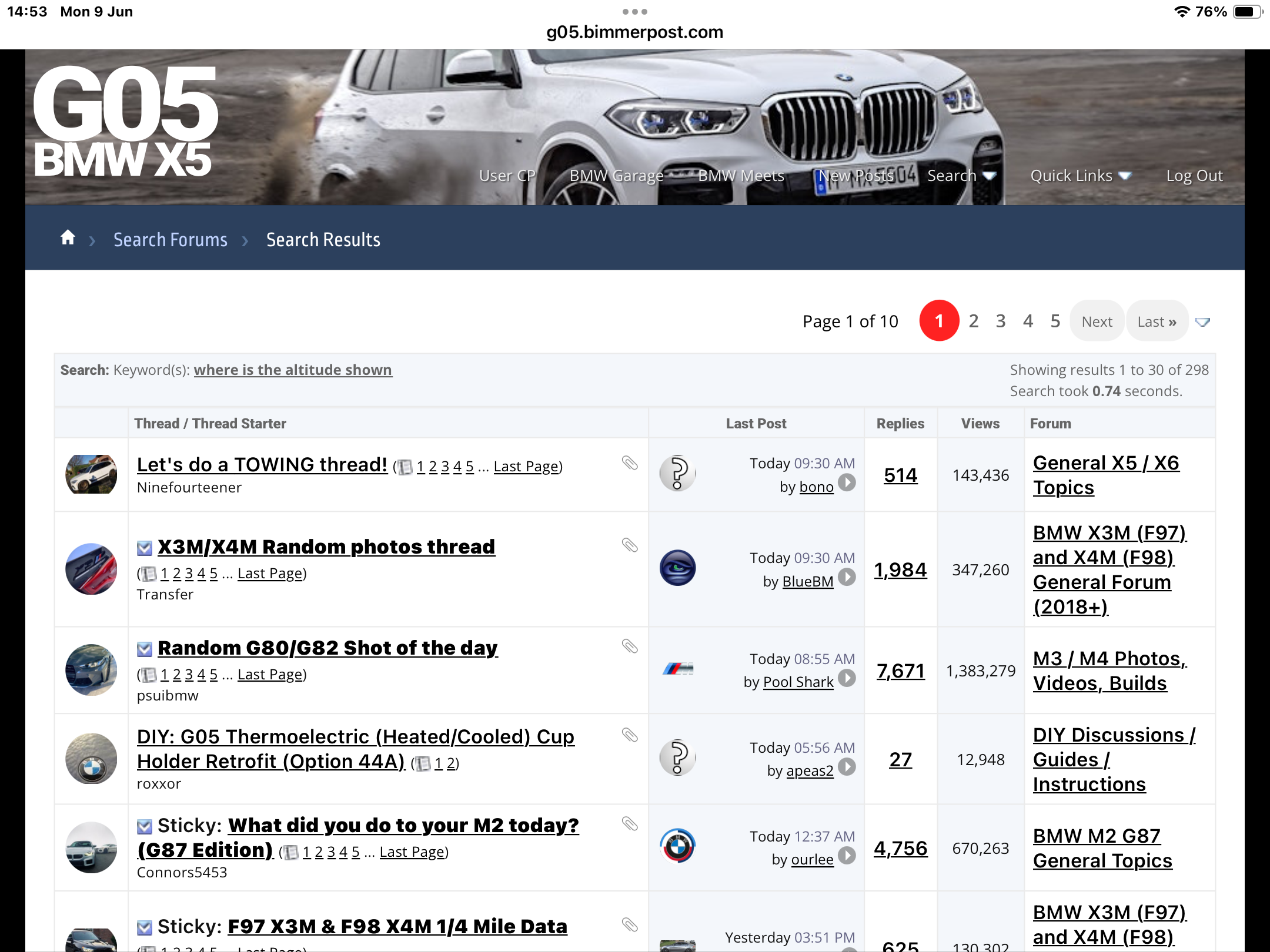Viewport: 1270px width, 952px height.
Task: Open user profile bono
Action: click(816, 487)
